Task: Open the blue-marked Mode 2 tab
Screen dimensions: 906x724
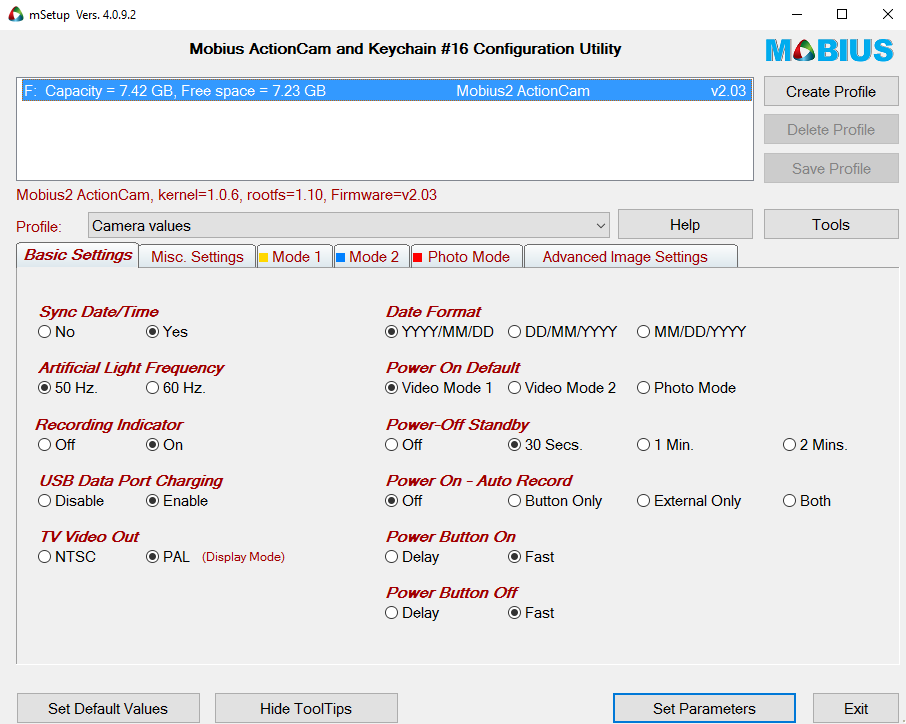Action: (x=372, y=257)
